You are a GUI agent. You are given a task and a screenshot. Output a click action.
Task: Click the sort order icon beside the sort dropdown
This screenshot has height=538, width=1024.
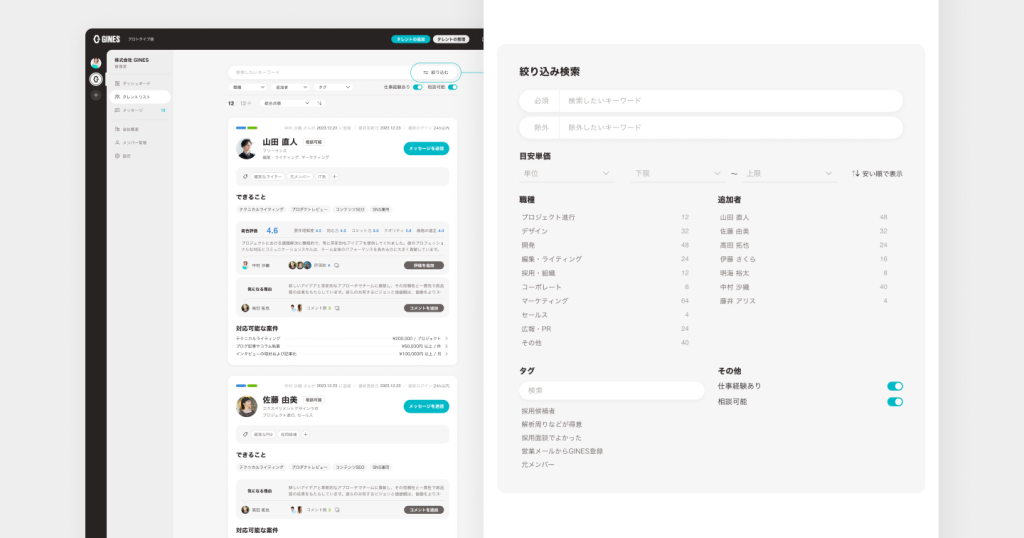coord(320,103)
